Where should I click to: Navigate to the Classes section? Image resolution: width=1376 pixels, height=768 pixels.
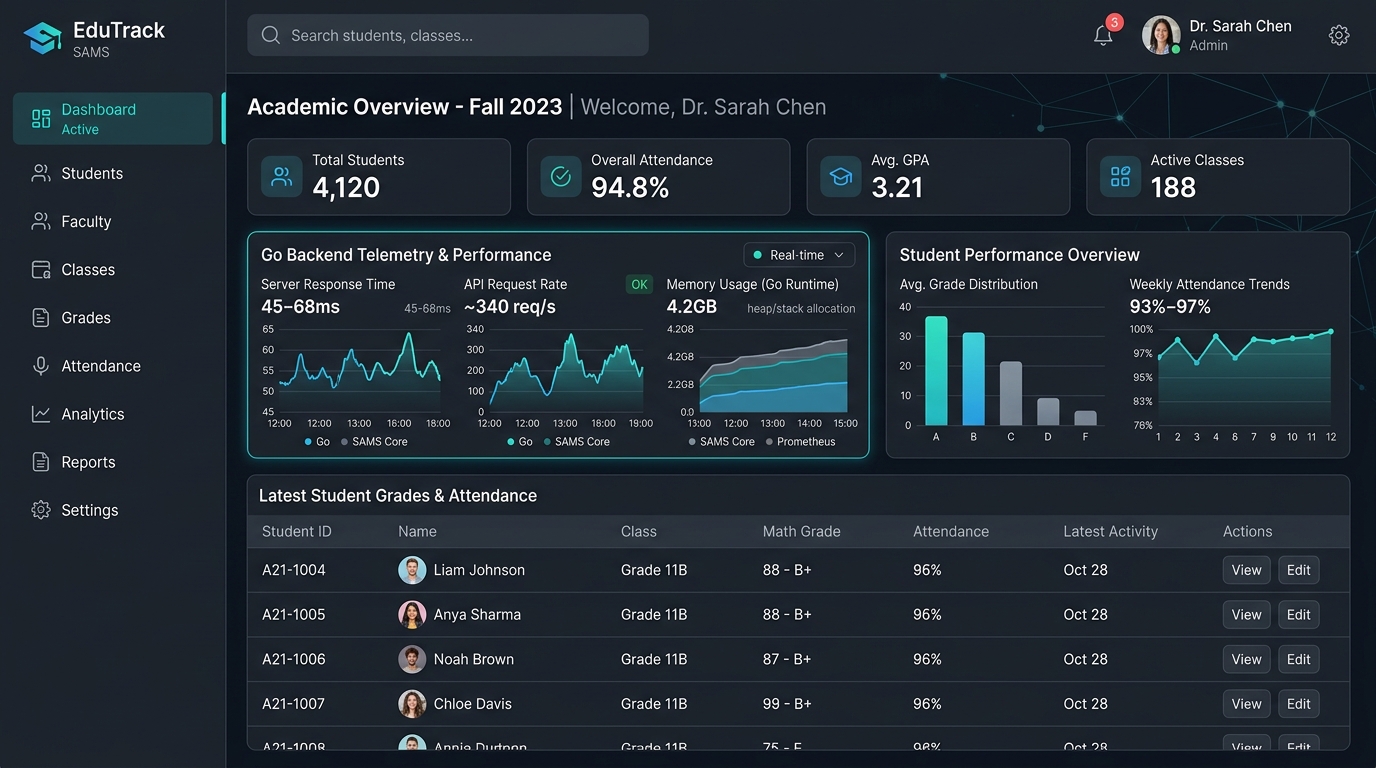113,269
